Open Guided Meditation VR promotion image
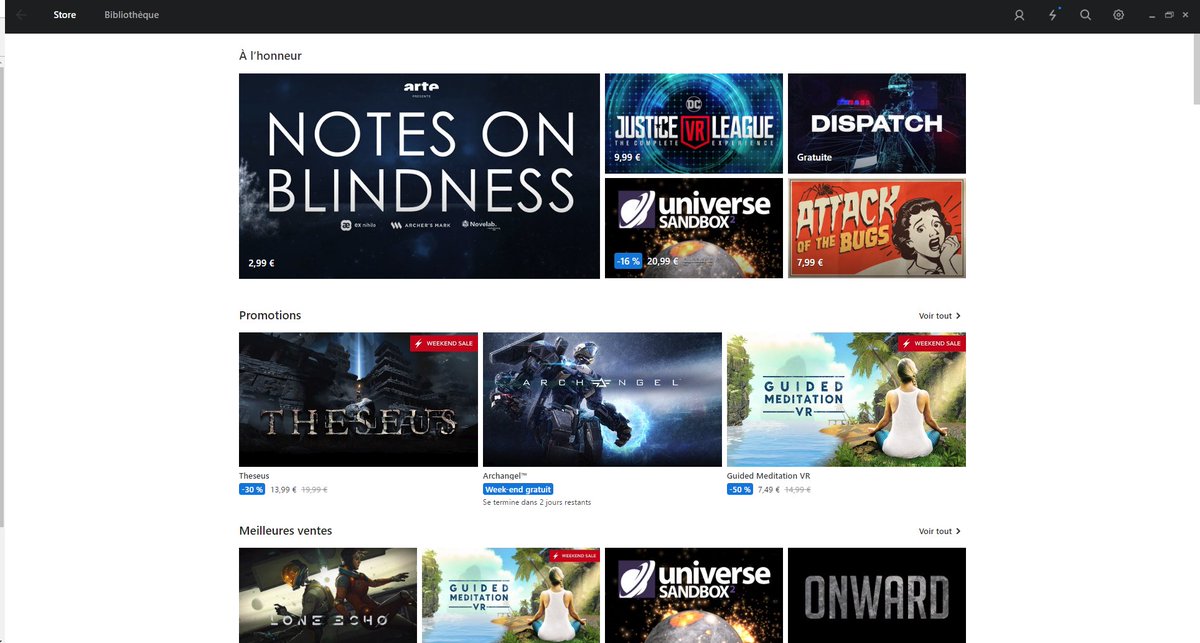 pyautogui.click(x=846, y=399)
